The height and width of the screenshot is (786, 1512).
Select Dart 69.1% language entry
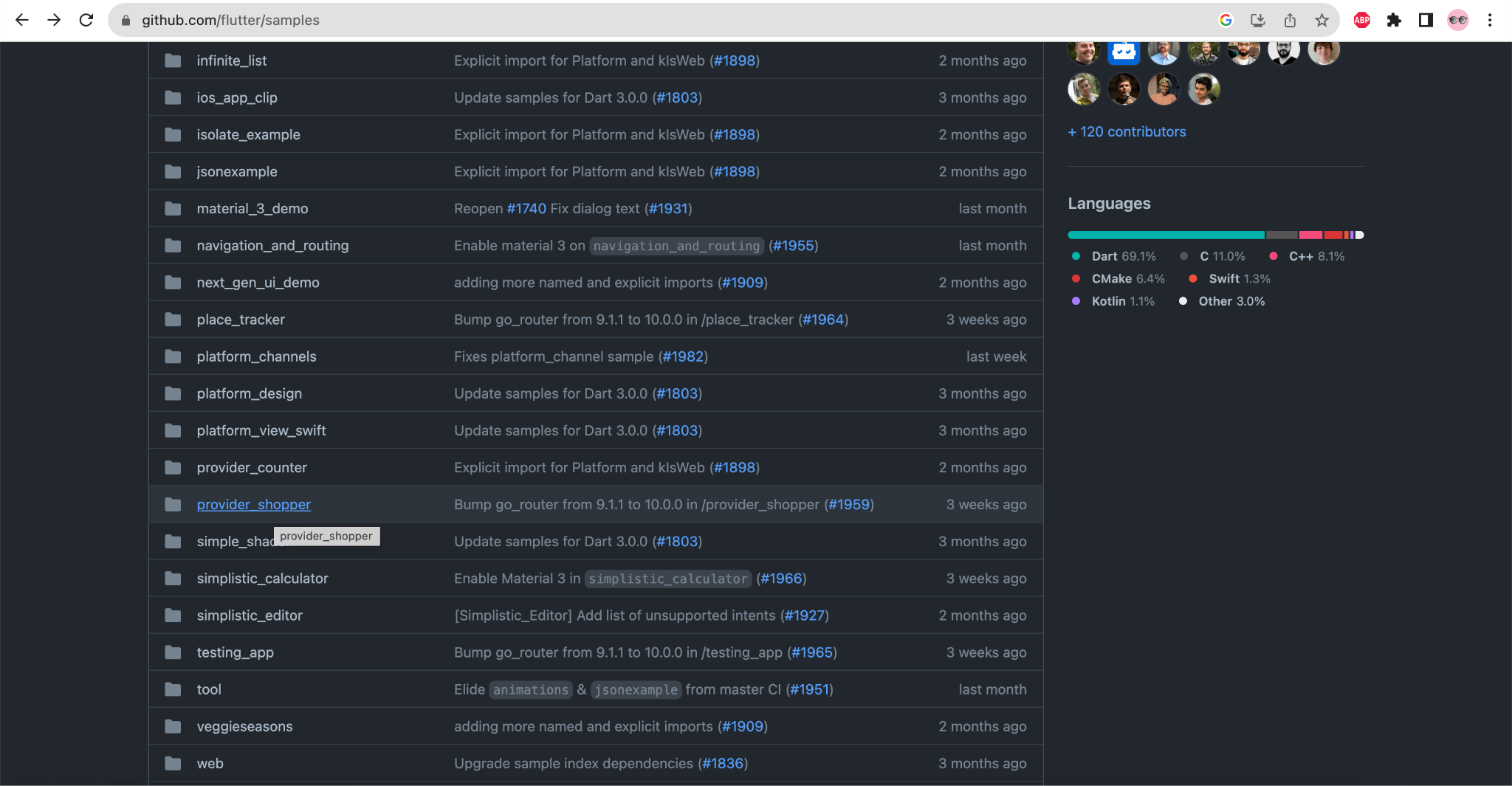[x=1114, y=256]
